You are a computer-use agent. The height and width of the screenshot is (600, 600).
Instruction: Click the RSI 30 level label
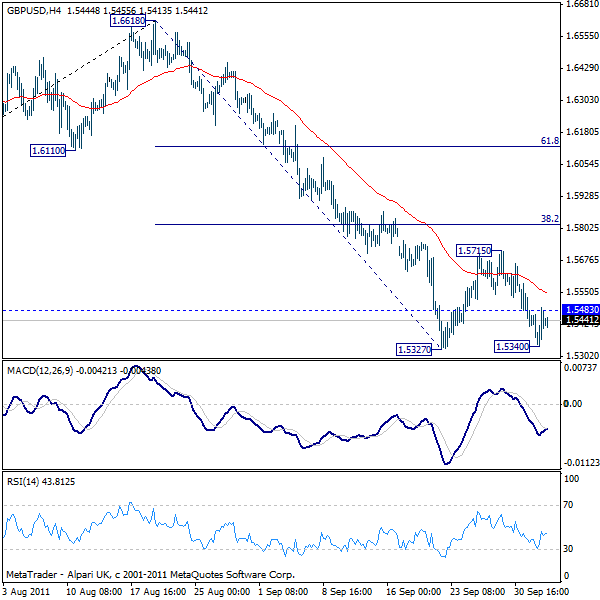pos(569,549)
